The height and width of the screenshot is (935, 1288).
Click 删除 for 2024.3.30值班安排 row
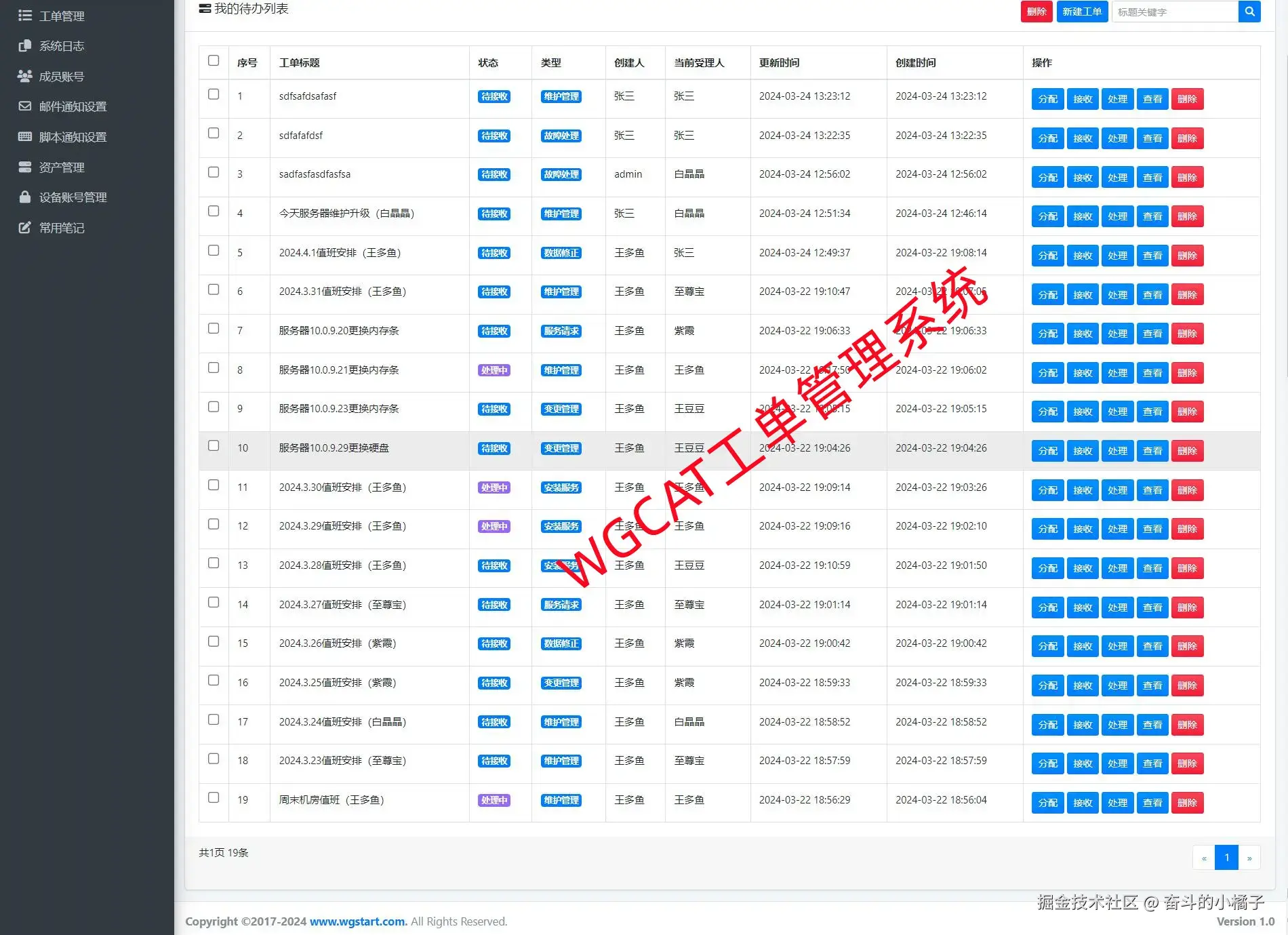point(1187,490)
